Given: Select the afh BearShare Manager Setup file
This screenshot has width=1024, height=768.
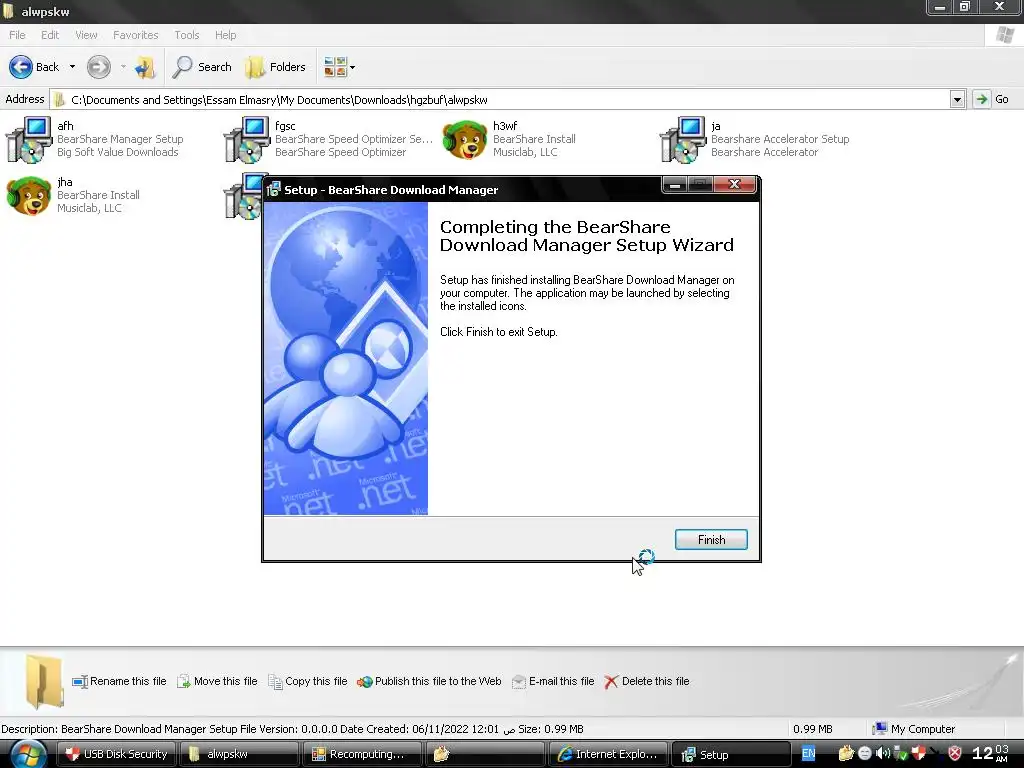Looking at the screenshot, I should [95, 139].
